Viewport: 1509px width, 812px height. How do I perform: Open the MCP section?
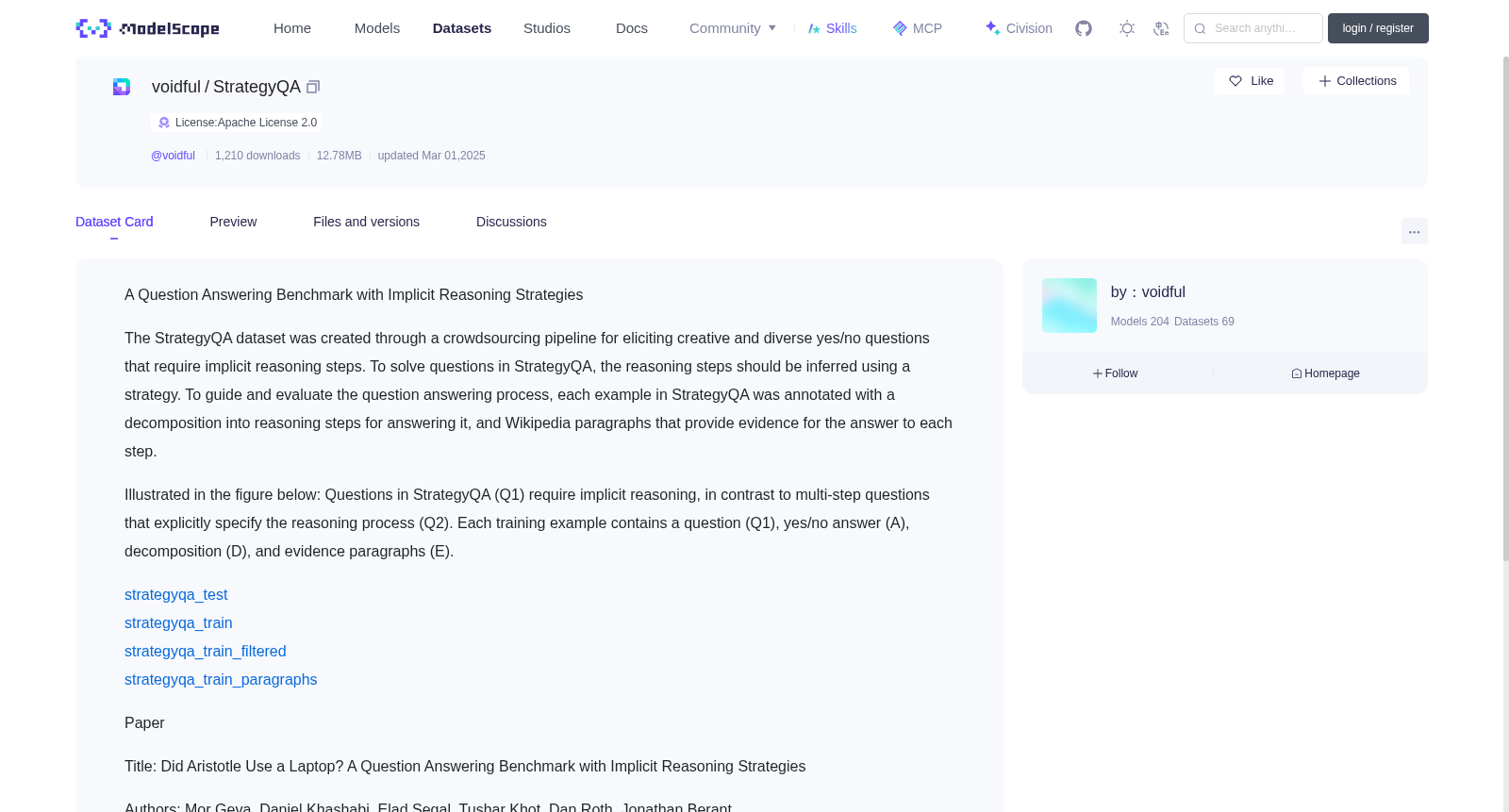tap(917, 28)
